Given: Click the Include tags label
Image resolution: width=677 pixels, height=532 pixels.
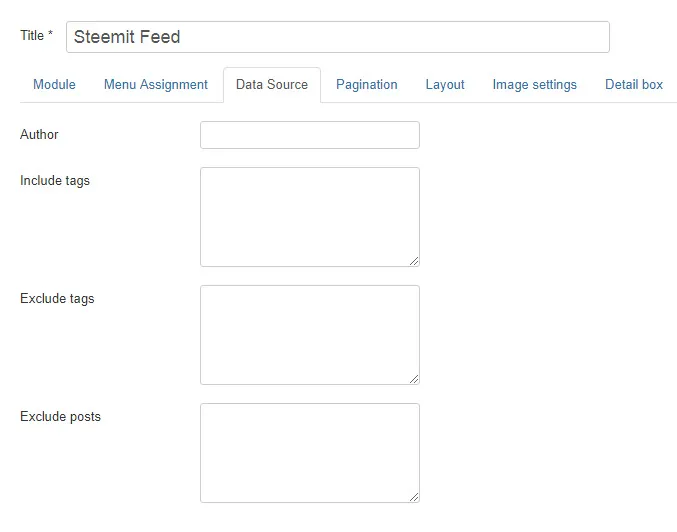Looking at the screenshot, I should coord(55,180).
